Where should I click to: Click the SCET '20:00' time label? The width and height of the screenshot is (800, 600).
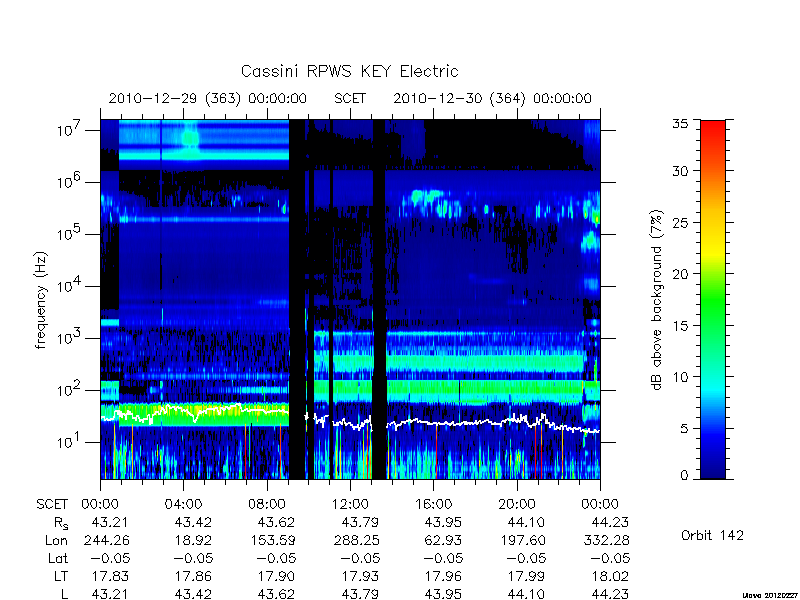click(516, 504)
